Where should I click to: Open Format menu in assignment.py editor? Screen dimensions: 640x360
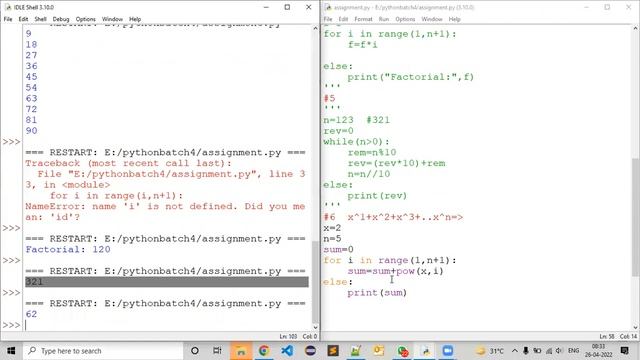pyautogui.click(x=363, y=19)
